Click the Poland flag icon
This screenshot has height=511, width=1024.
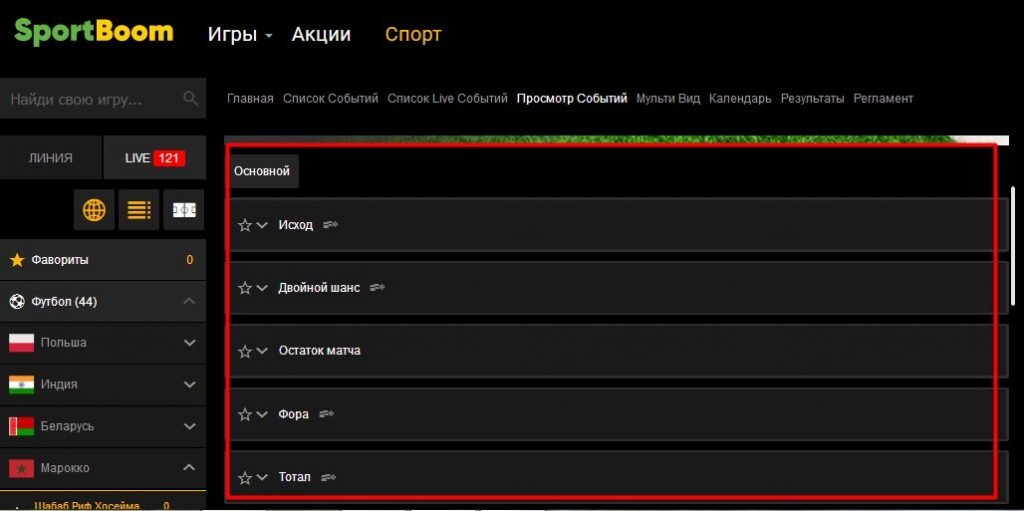click(22, 343)
